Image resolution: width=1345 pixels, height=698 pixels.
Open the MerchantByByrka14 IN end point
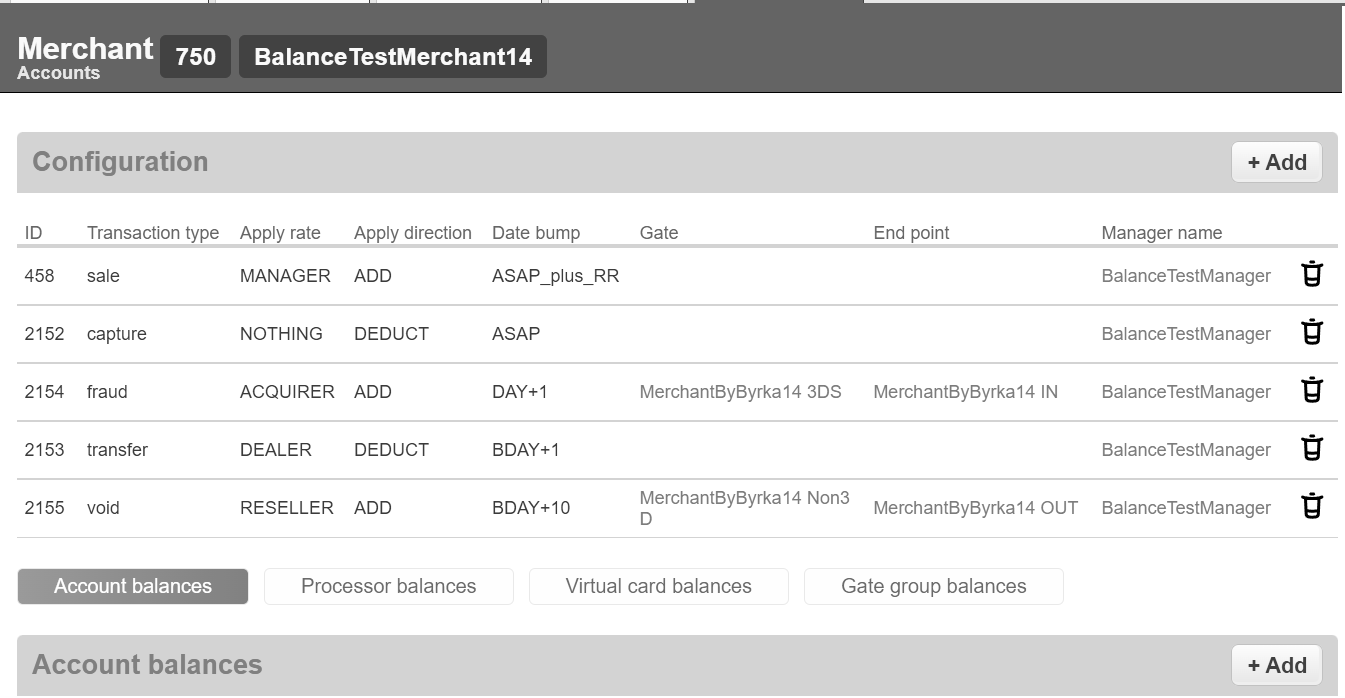point(965,392)
